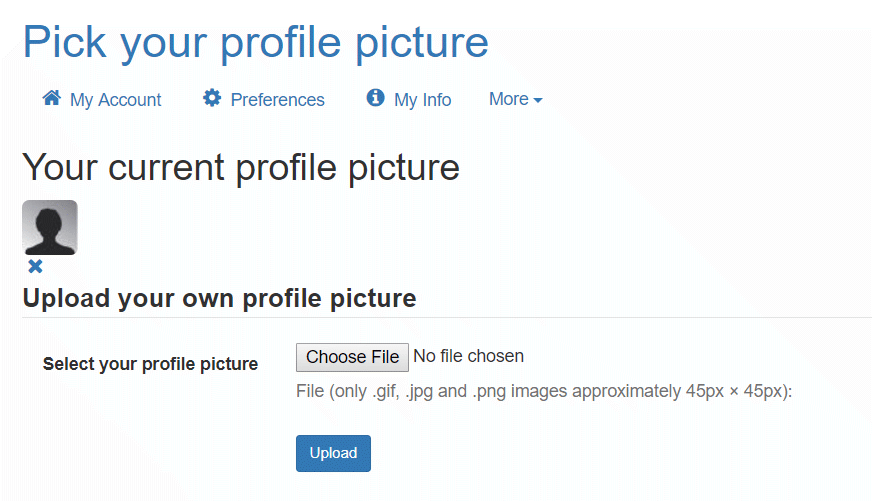The width and height of the screenshot is (872, 501).
Task: Open the More dropdown menu
Action: (516, 99)
